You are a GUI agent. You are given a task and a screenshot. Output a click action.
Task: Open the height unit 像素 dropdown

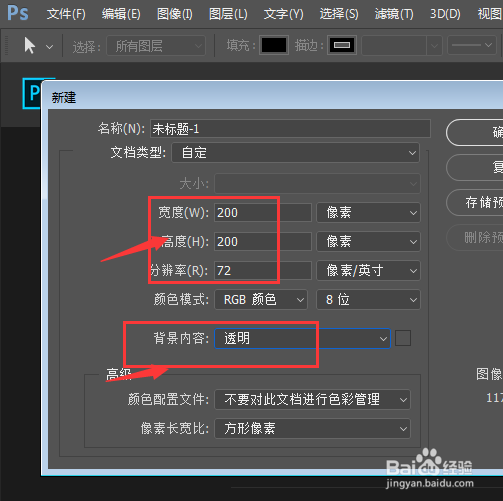click(x=368, y=241)
